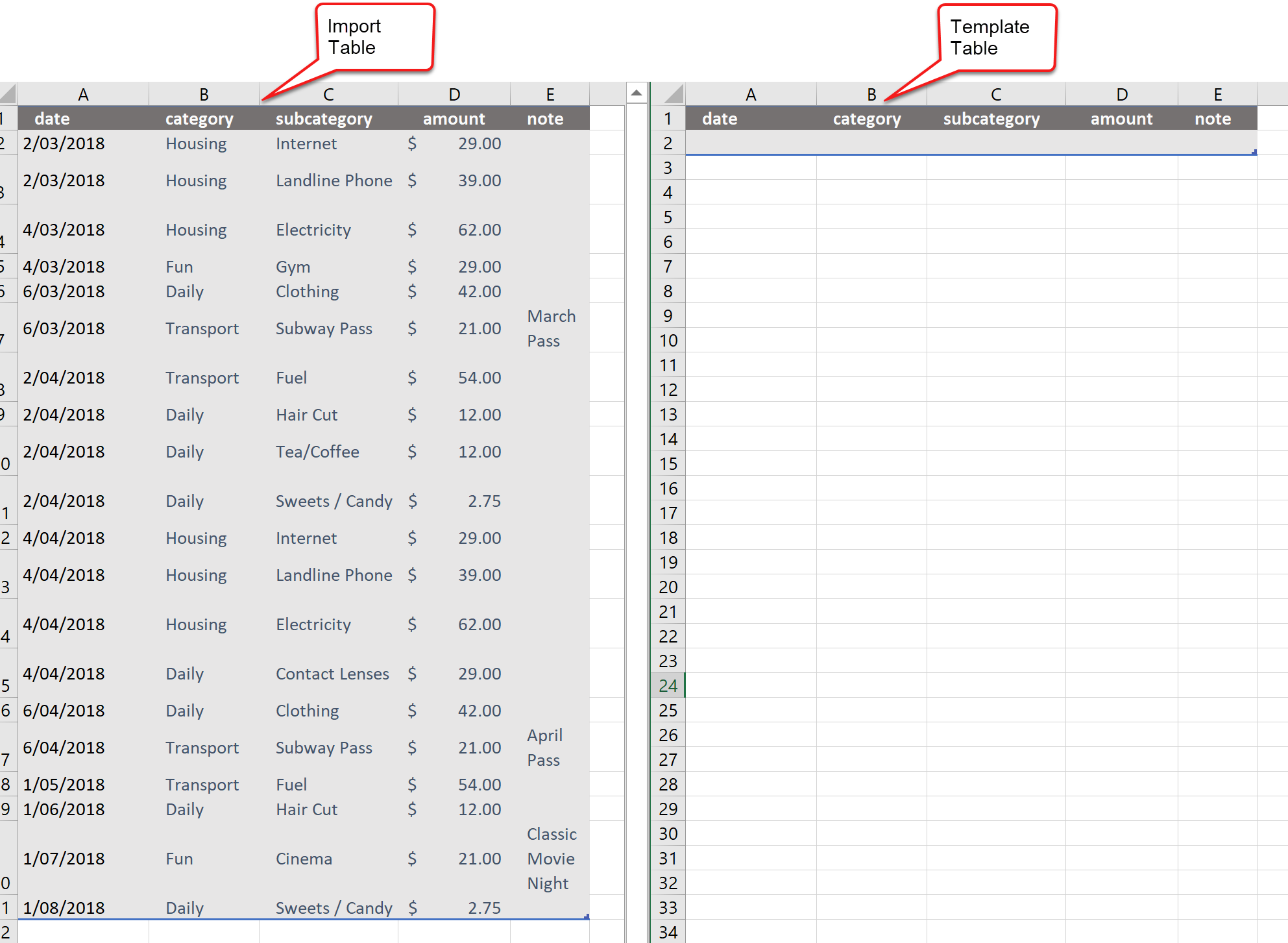
Task: Select the note header cell in Import Table
Action: coord(550,118)
